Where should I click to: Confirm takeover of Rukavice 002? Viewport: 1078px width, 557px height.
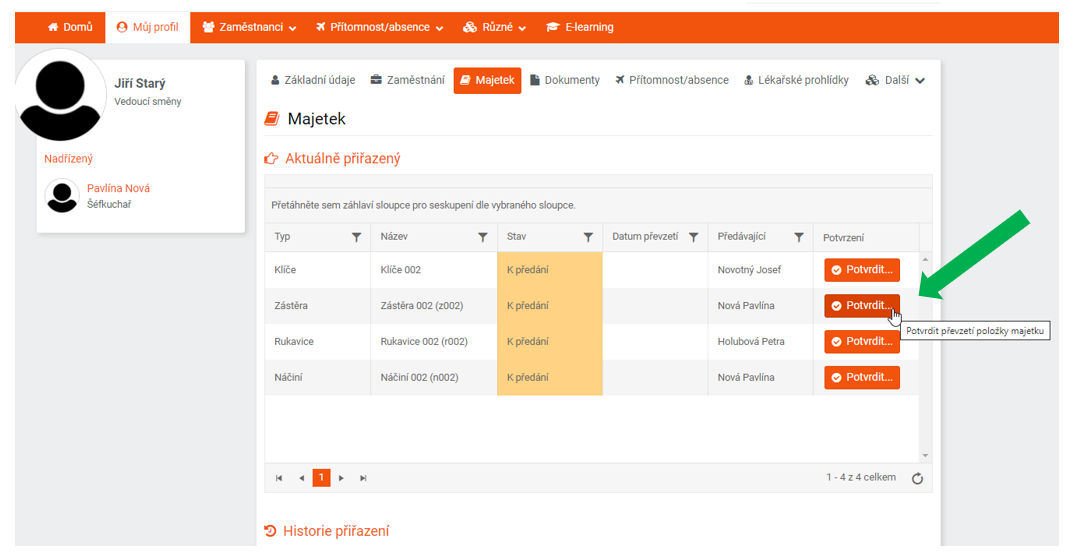pyautogui.click(x=862, y=342)
